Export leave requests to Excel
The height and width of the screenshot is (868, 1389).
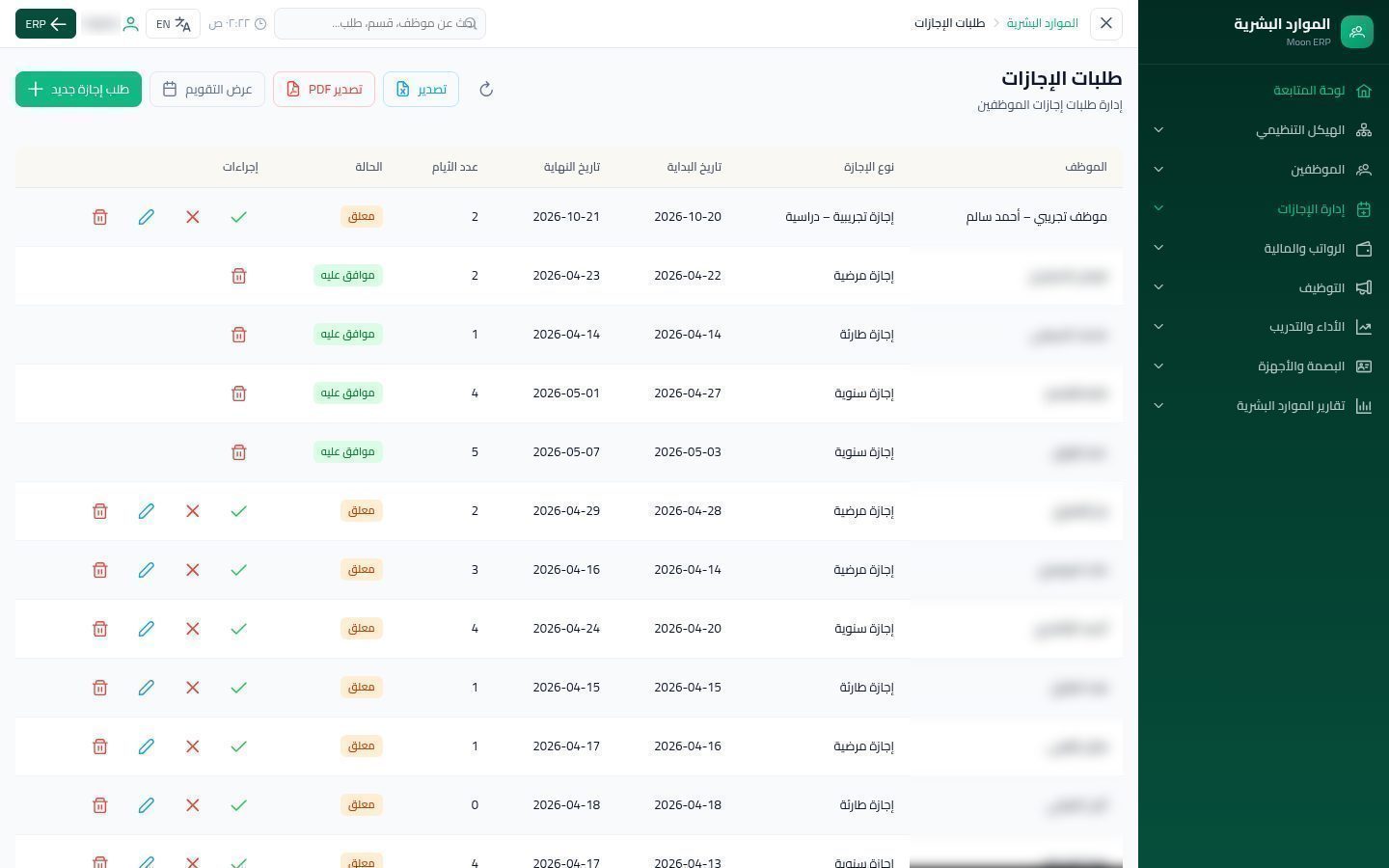click(x=421, y=90)
